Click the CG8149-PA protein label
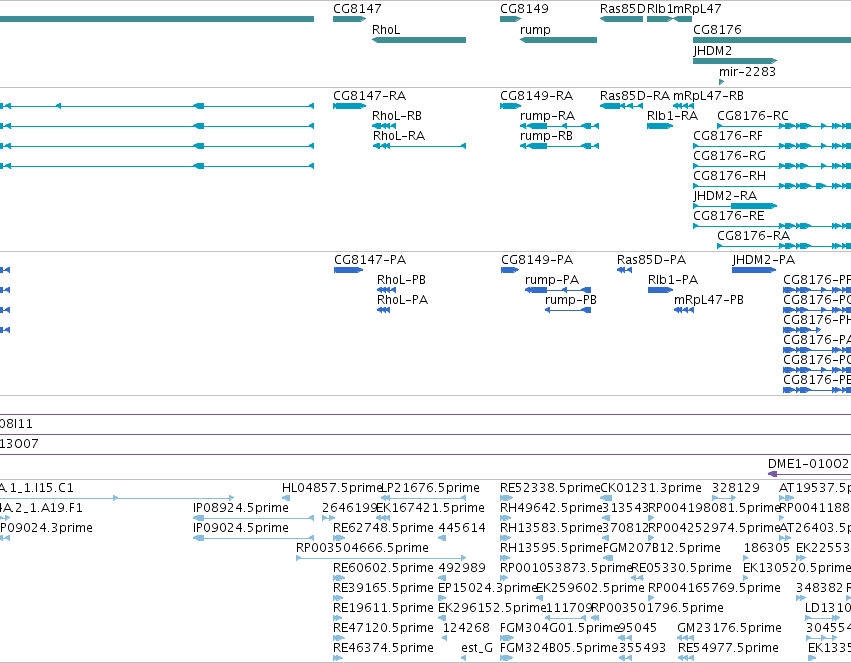Viewport: 851px width, 663px height. pyautogui.click(x=537, y=260)
